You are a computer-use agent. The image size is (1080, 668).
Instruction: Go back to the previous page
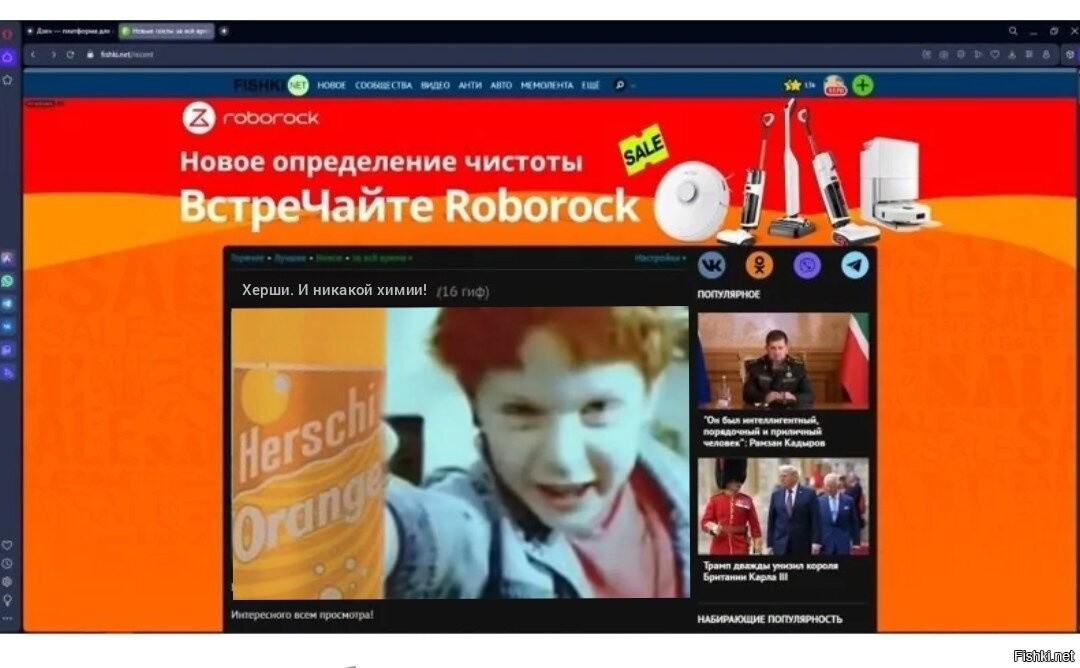33,54
